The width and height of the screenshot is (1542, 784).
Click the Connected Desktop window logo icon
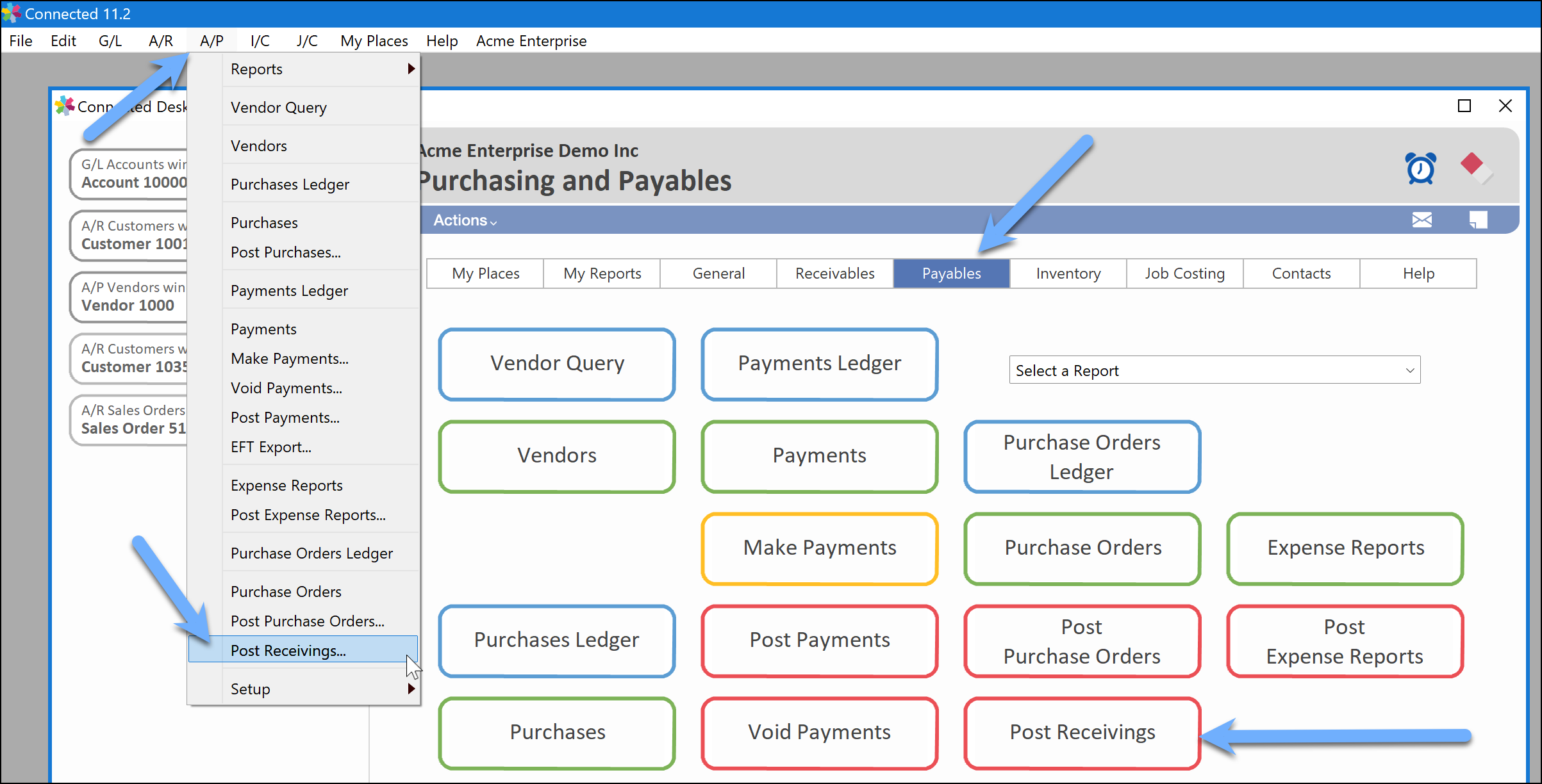click(x=64, y=106)
